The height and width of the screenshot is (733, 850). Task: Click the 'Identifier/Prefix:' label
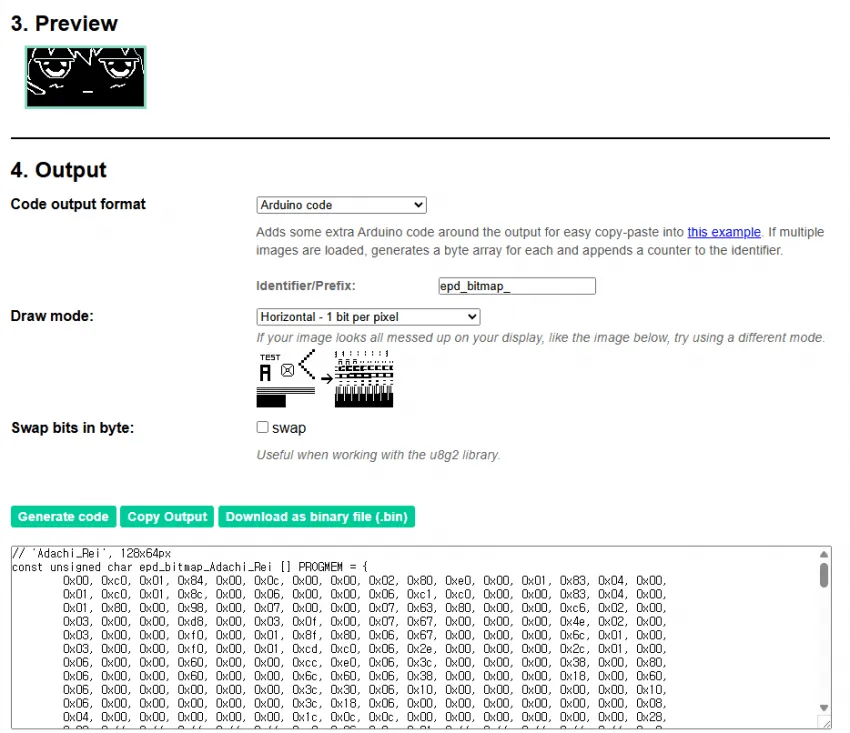[x=306, y=286]
